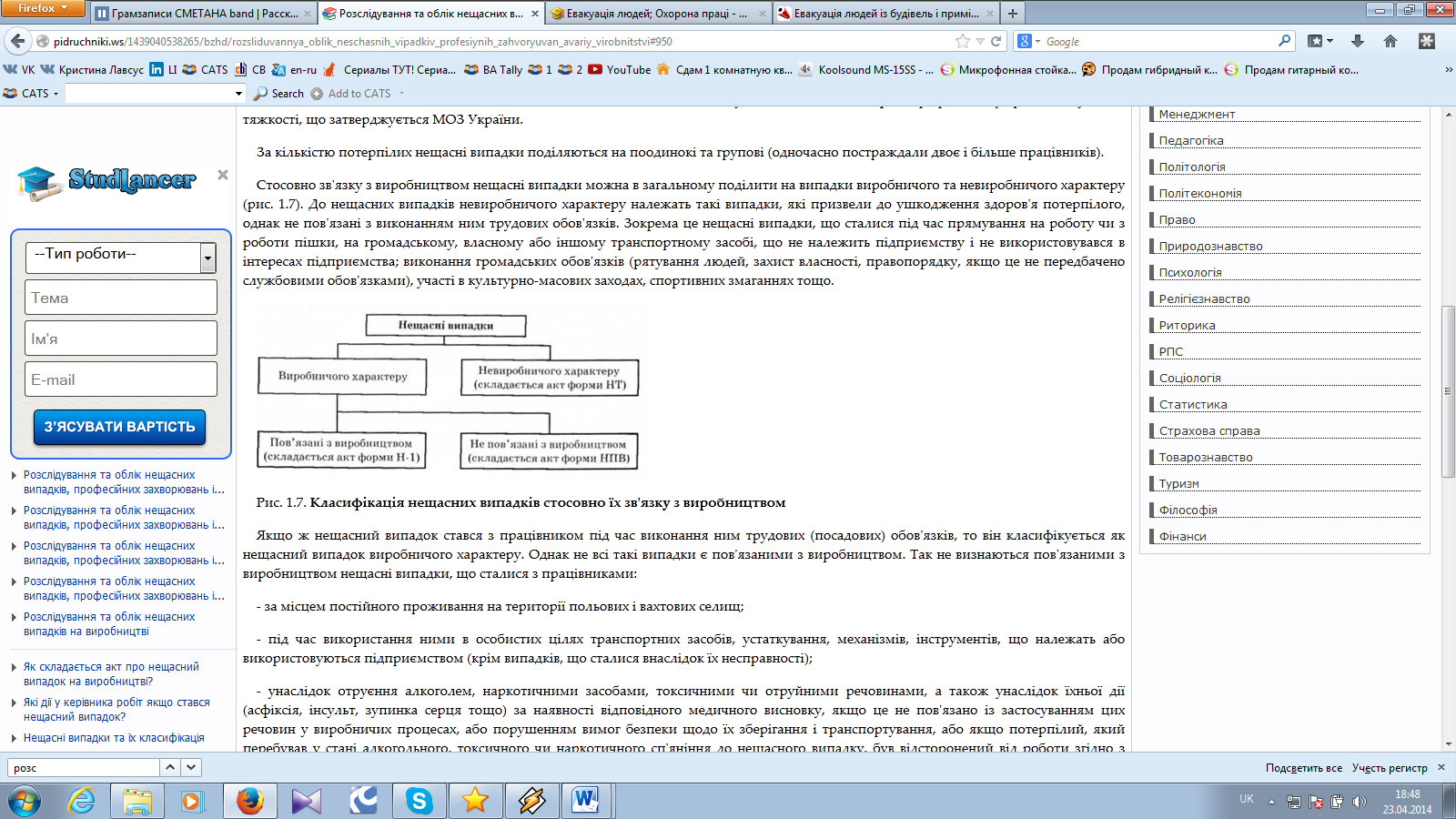Open Visual Studio from taskbar
Screen dimensions: 1456x819
(x=307, y=801)
